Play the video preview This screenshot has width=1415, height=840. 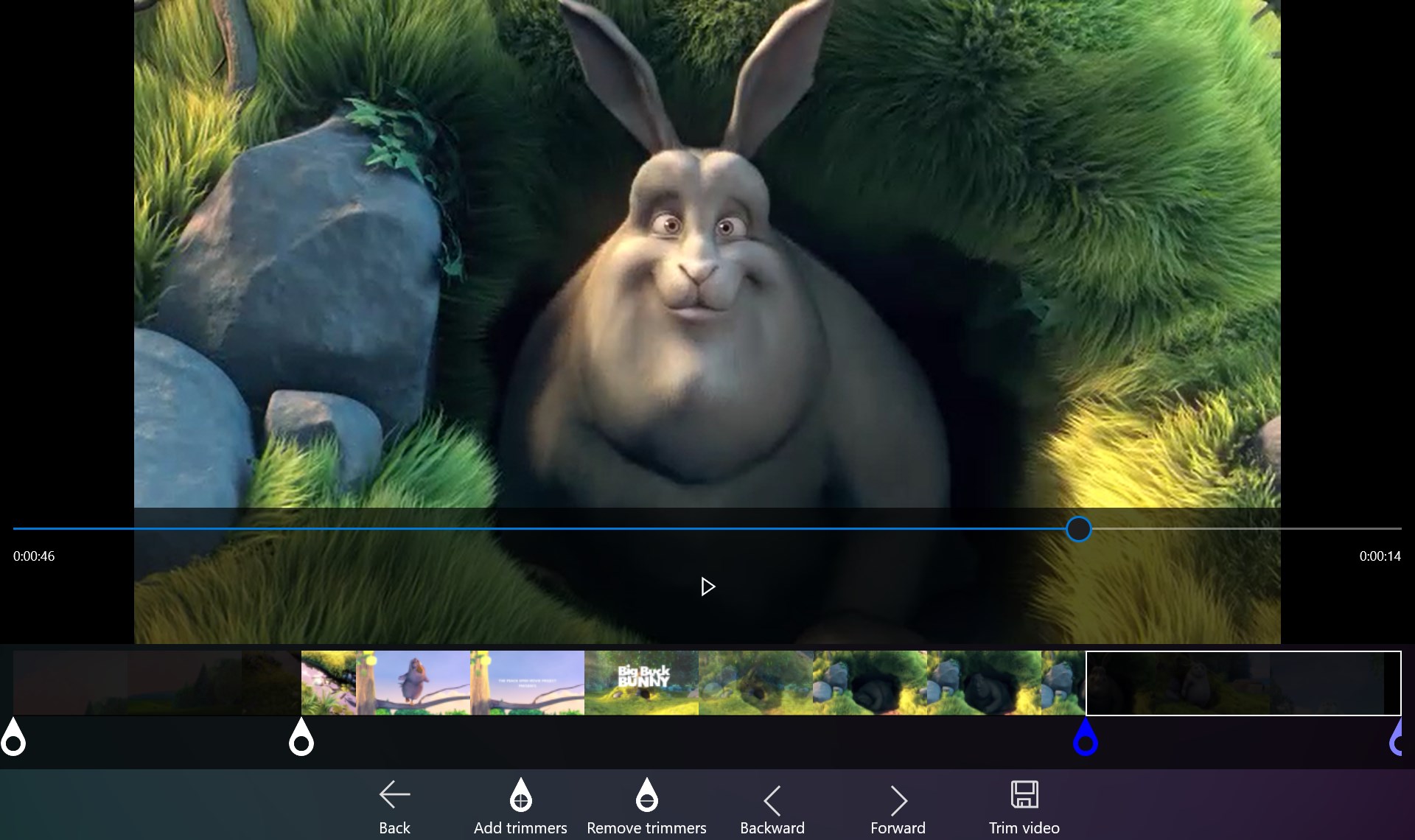[707, 587]
